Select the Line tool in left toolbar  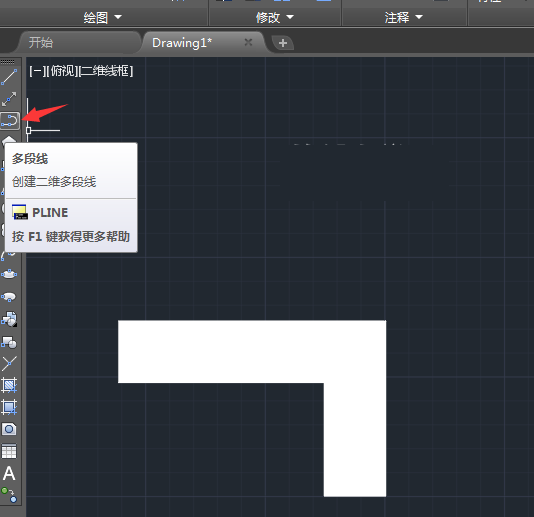click(9, 77)
